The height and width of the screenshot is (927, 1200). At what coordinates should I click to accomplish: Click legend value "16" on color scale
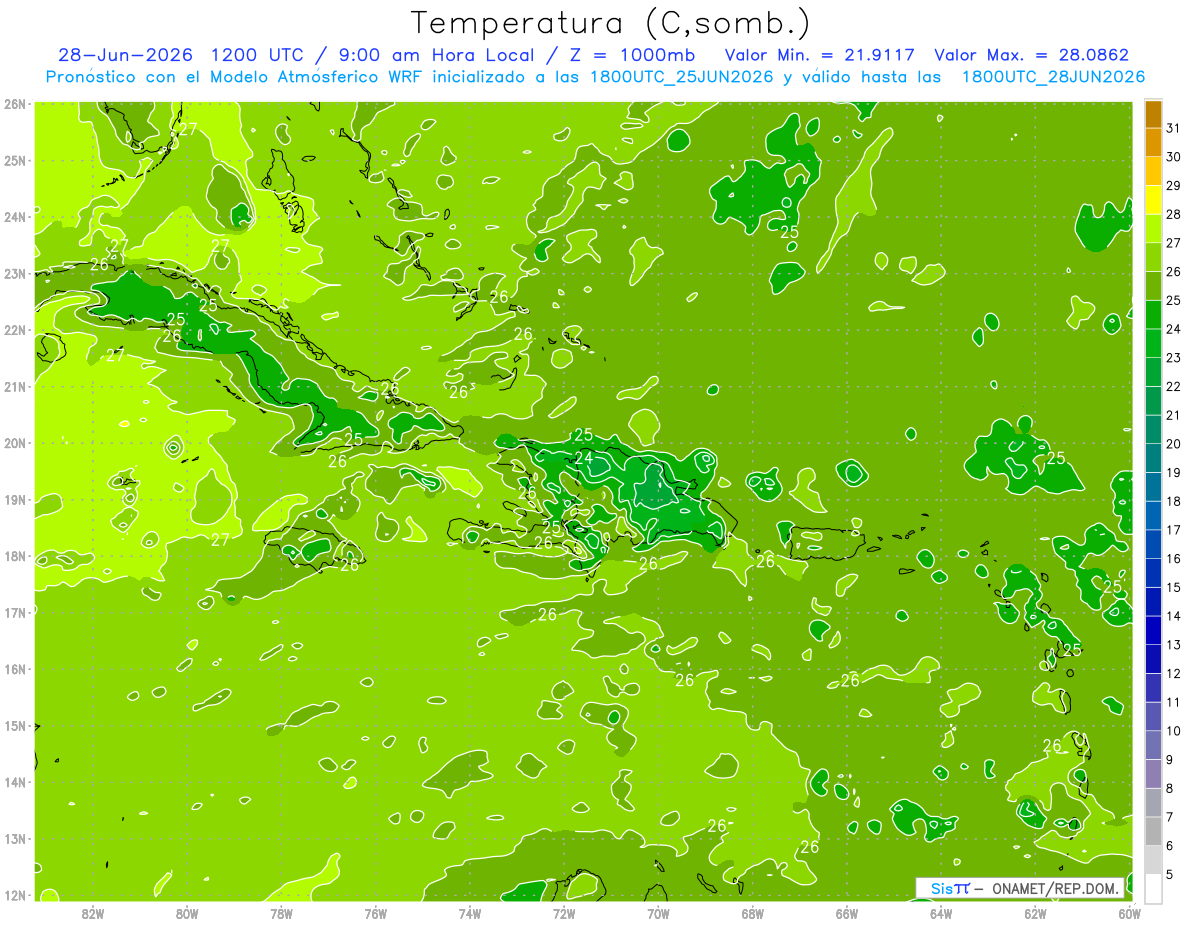pos(1174,559)
